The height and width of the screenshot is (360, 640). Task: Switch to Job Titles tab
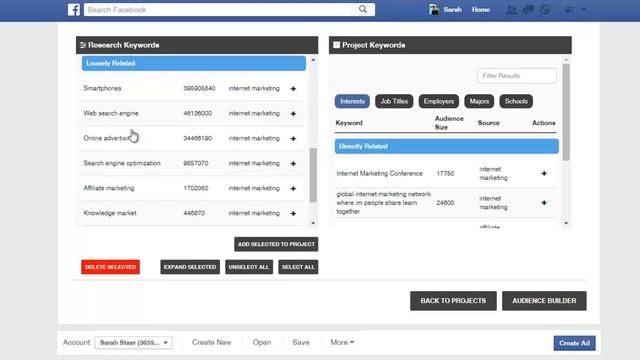click(x=394, y=101)
